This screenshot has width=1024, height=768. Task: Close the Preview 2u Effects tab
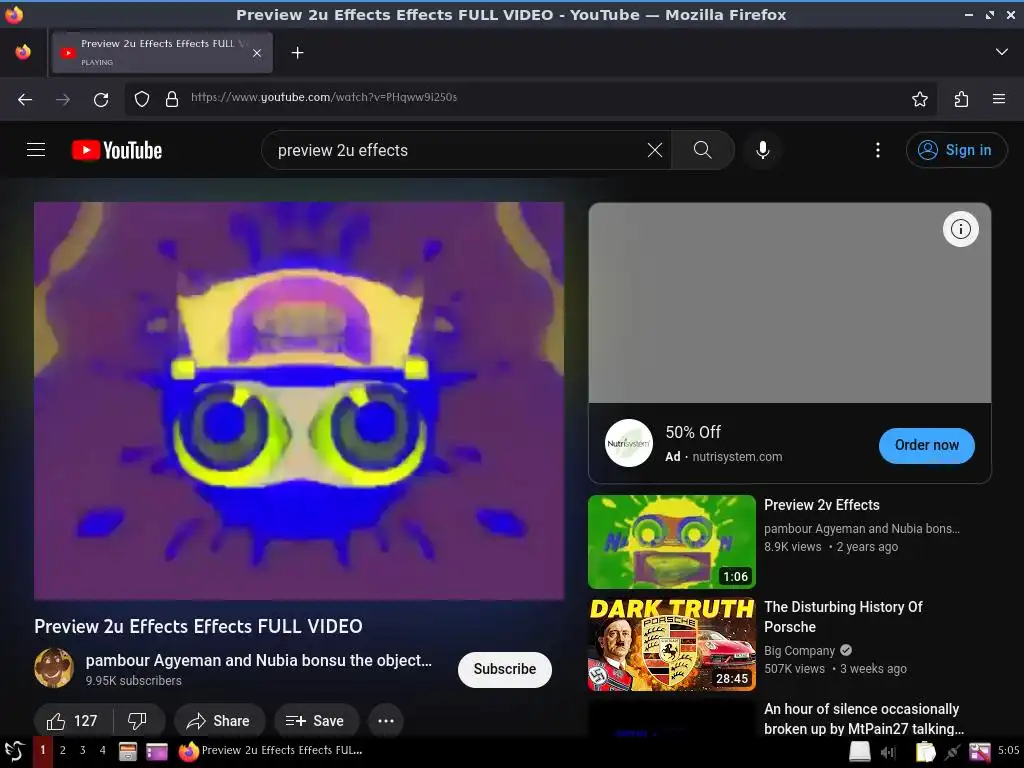coord(257,53)
